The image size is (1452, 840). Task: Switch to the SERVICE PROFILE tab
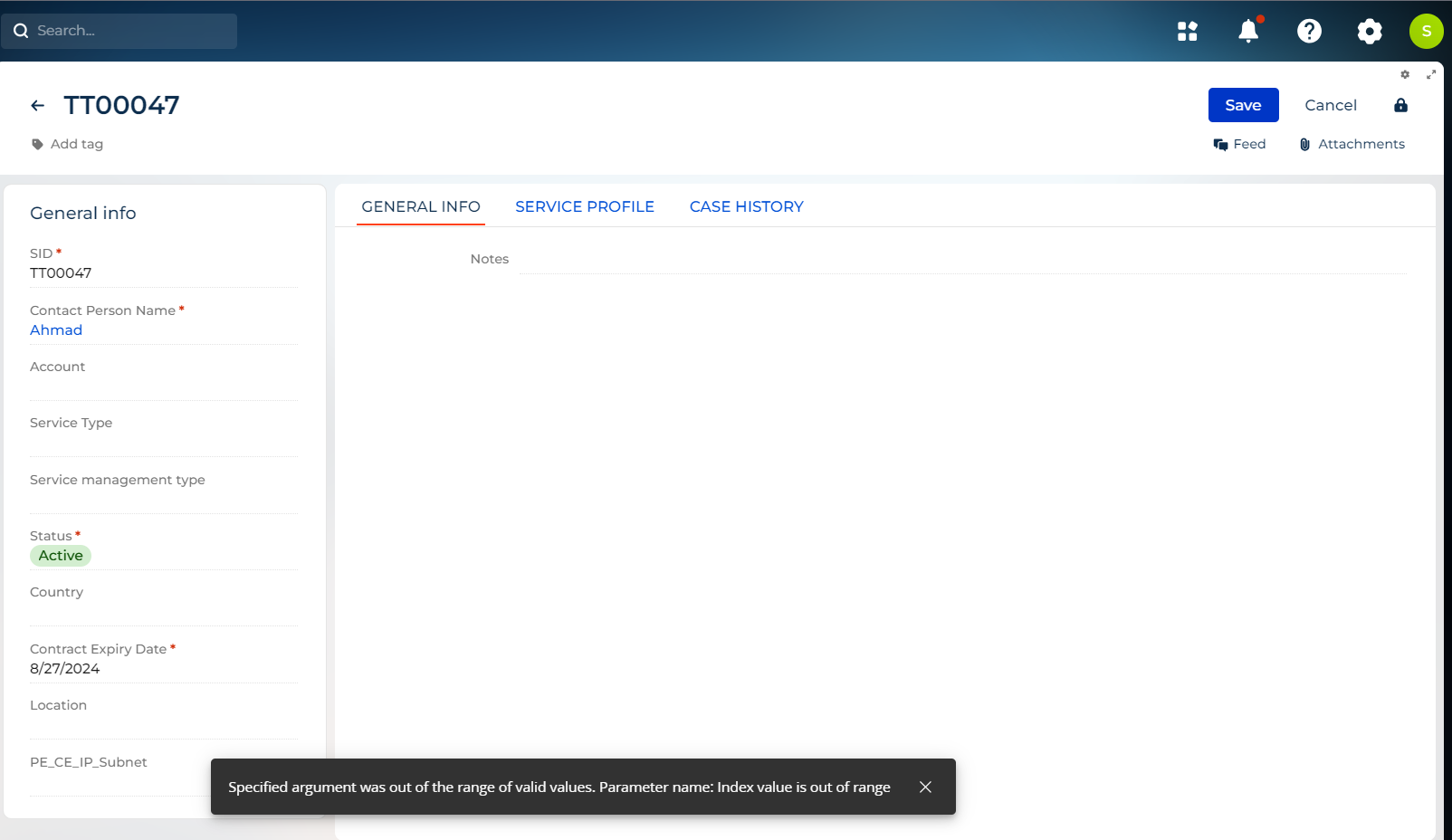pyautogui.click(x=584, y=206)
